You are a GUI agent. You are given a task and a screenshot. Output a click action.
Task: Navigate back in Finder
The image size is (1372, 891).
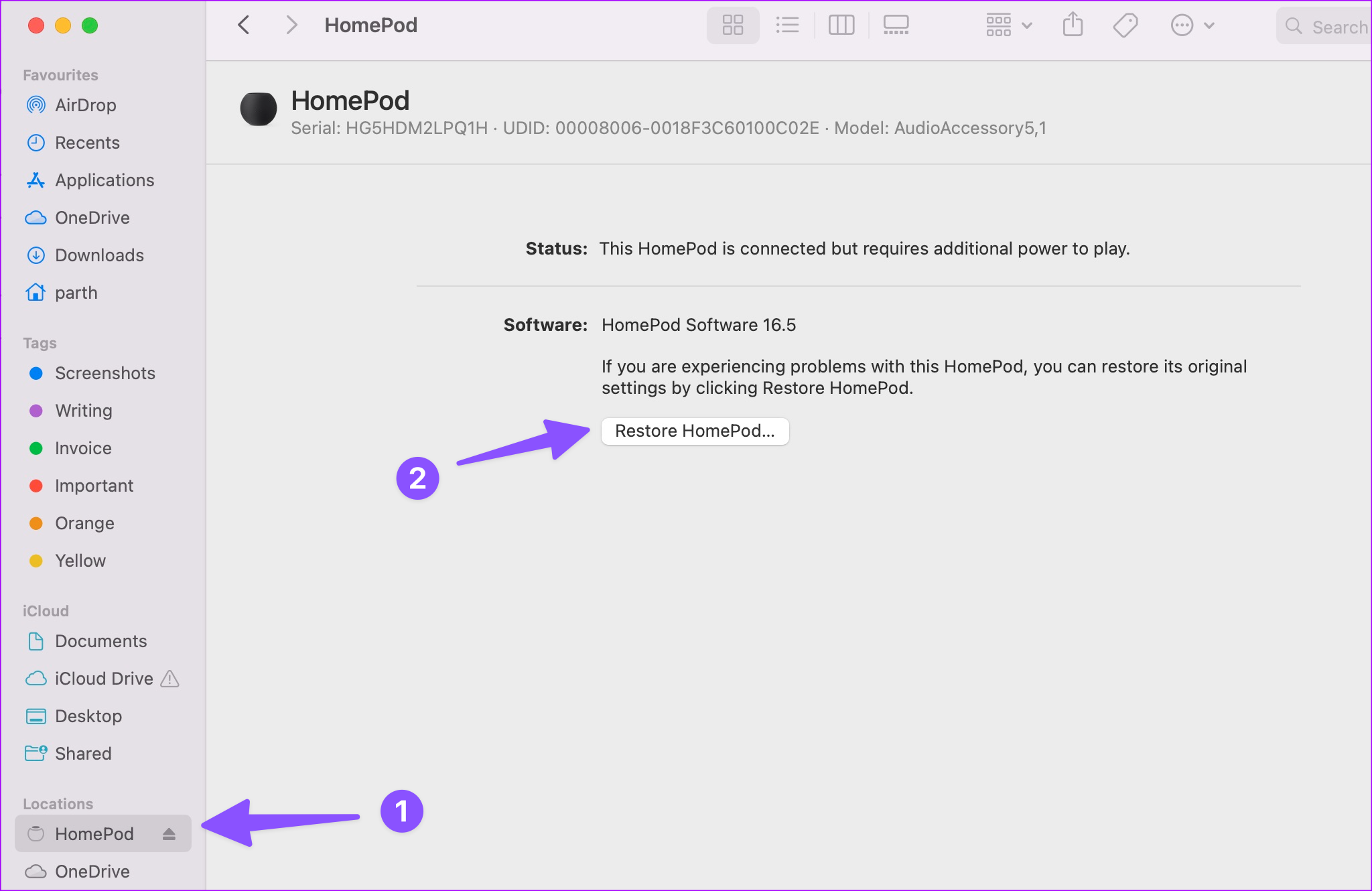click(x=243, y=25)
